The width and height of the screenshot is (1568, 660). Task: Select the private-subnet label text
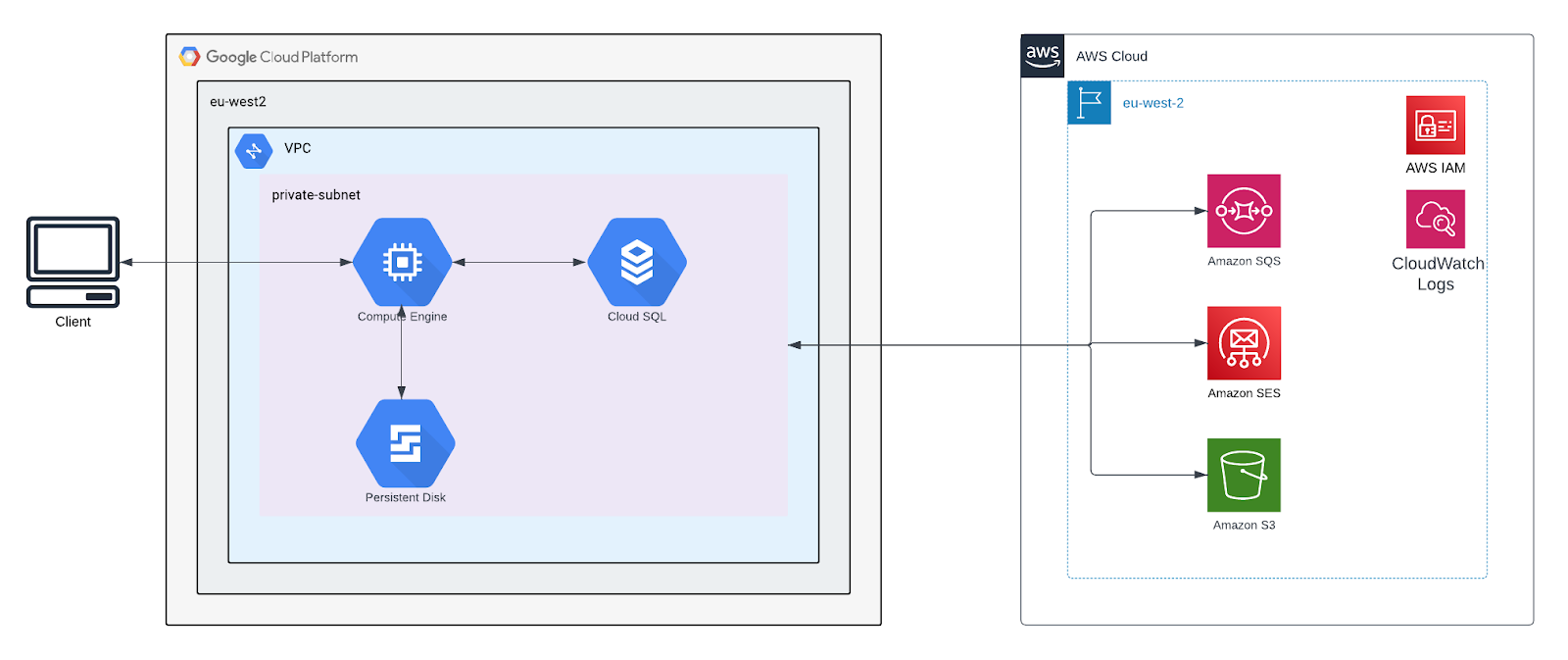pos(316,195)
